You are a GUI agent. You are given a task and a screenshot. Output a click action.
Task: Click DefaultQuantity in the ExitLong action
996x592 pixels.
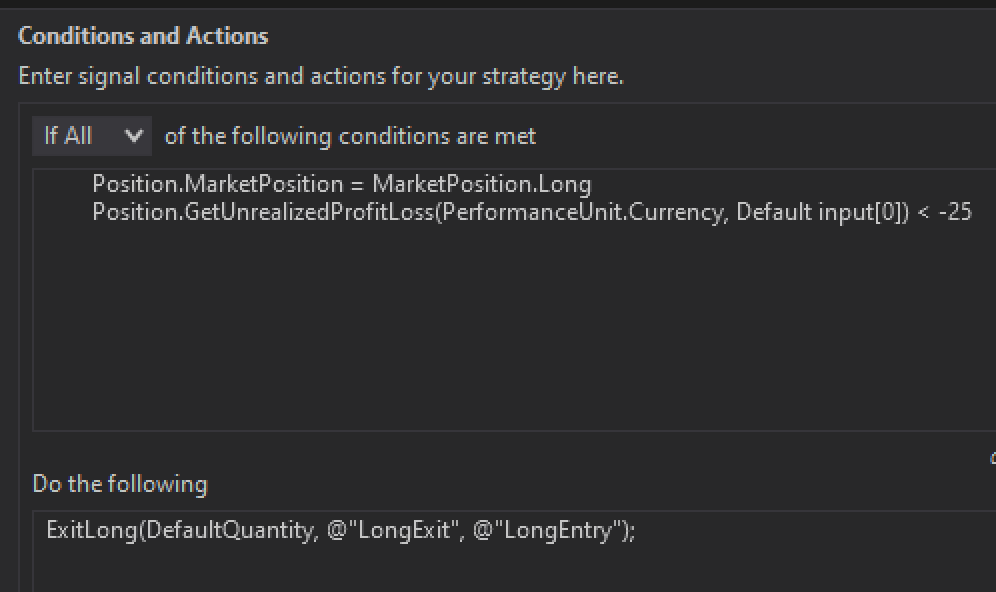pos(230,530)
